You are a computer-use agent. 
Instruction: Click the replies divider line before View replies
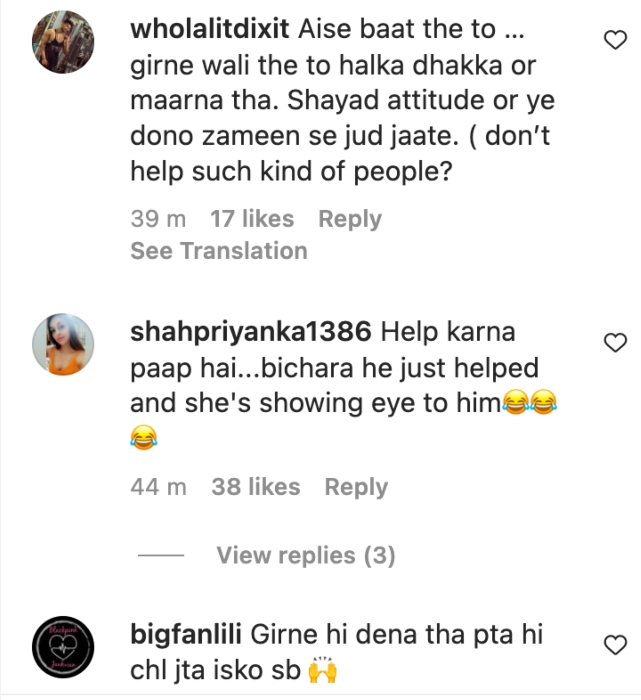[x=161, y=555]
